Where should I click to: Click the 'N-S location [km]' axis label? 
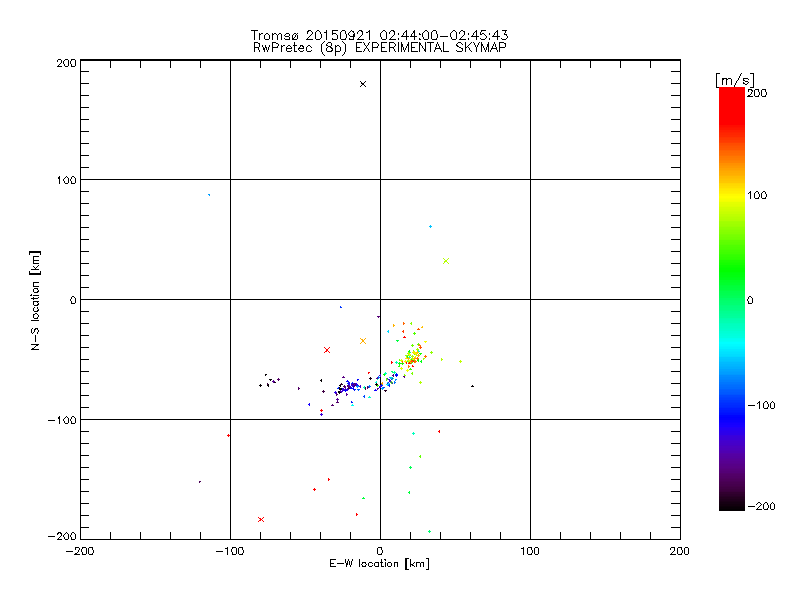[35, 300]
